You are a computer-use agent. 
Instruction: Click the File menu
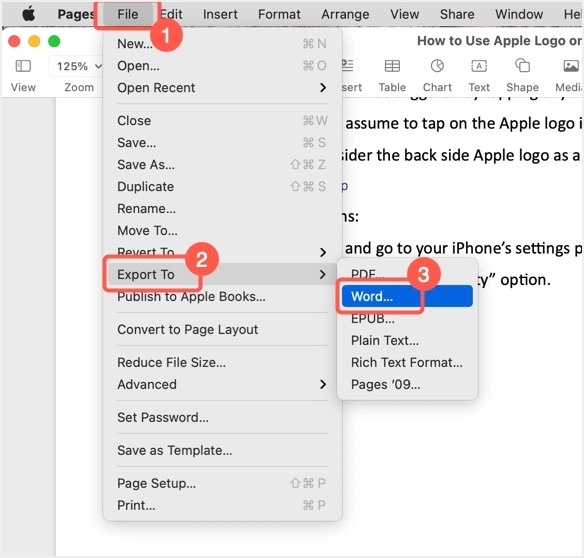128,14
